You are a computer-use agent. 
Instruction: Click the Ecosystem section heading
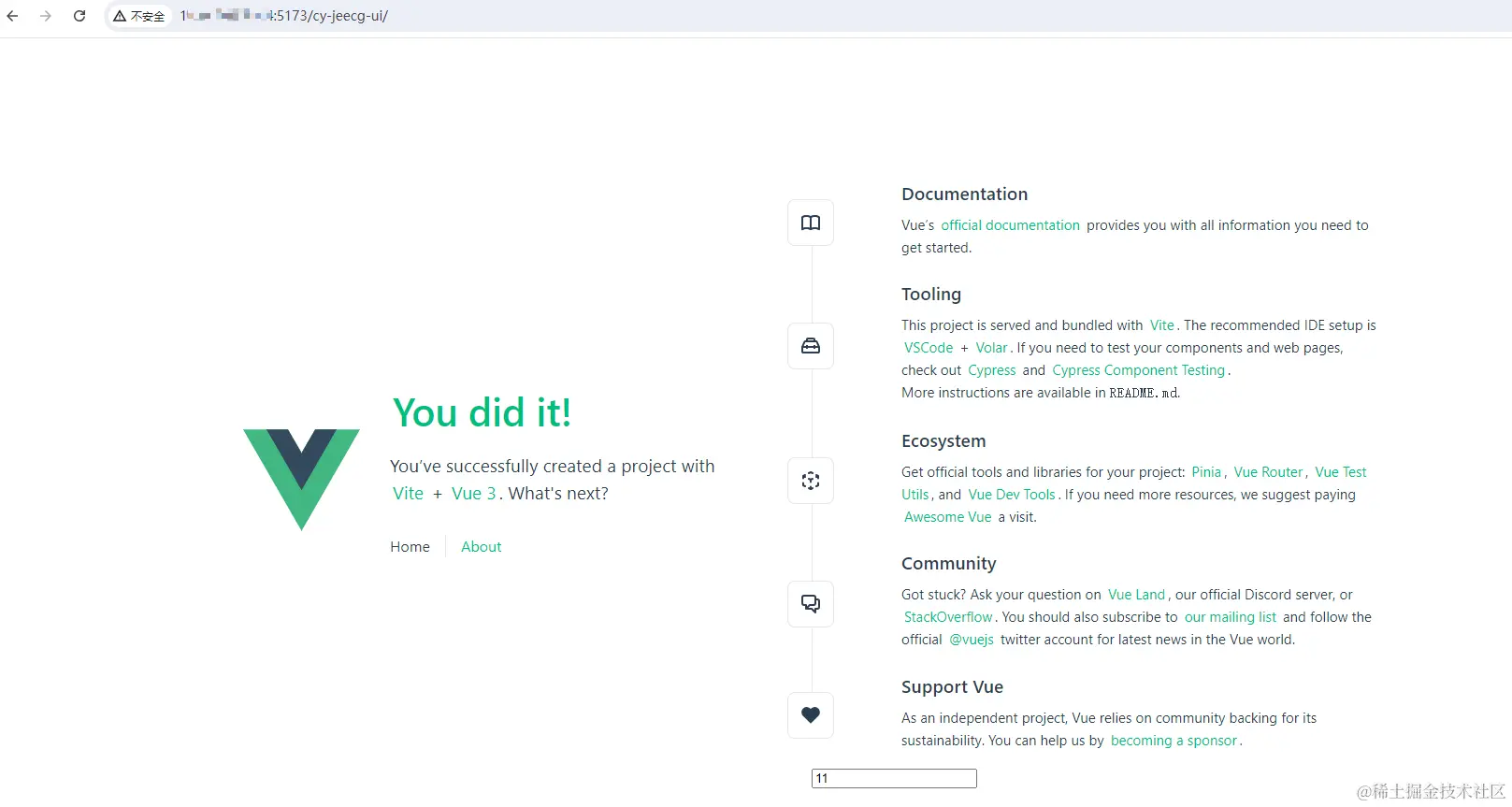(x=943, y=441)
